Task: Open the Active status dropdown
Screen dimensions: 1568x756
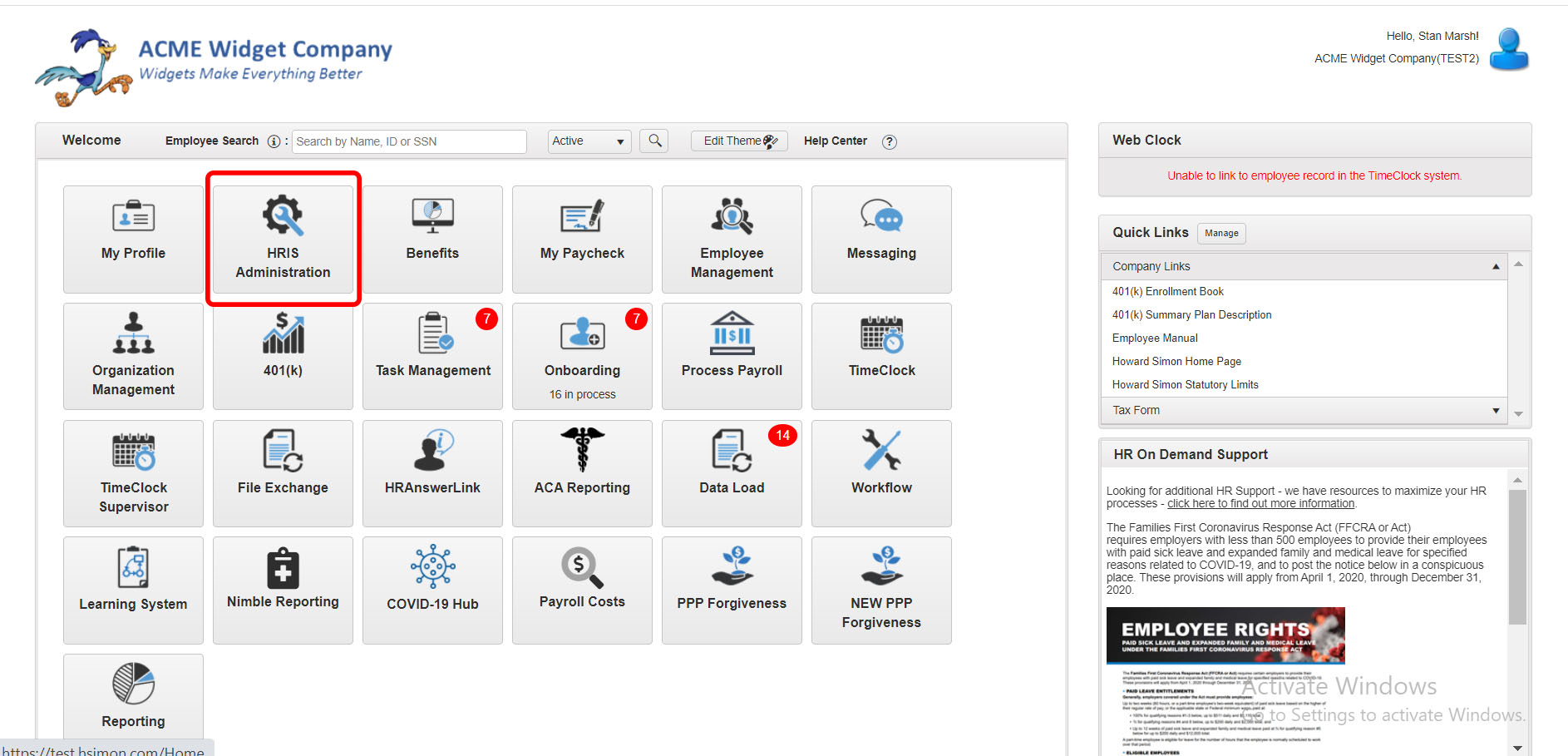Action: coord(589,141)
